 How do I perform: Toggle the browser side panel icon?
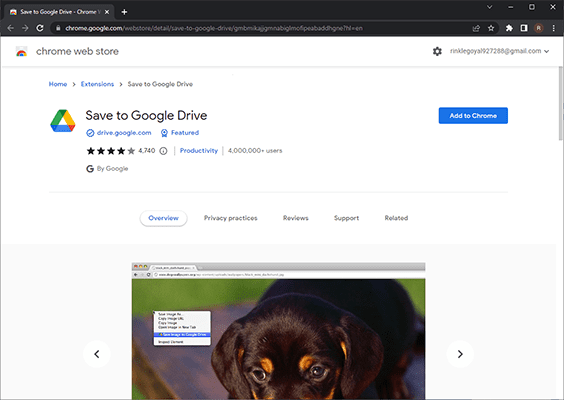tap(524, 28)
